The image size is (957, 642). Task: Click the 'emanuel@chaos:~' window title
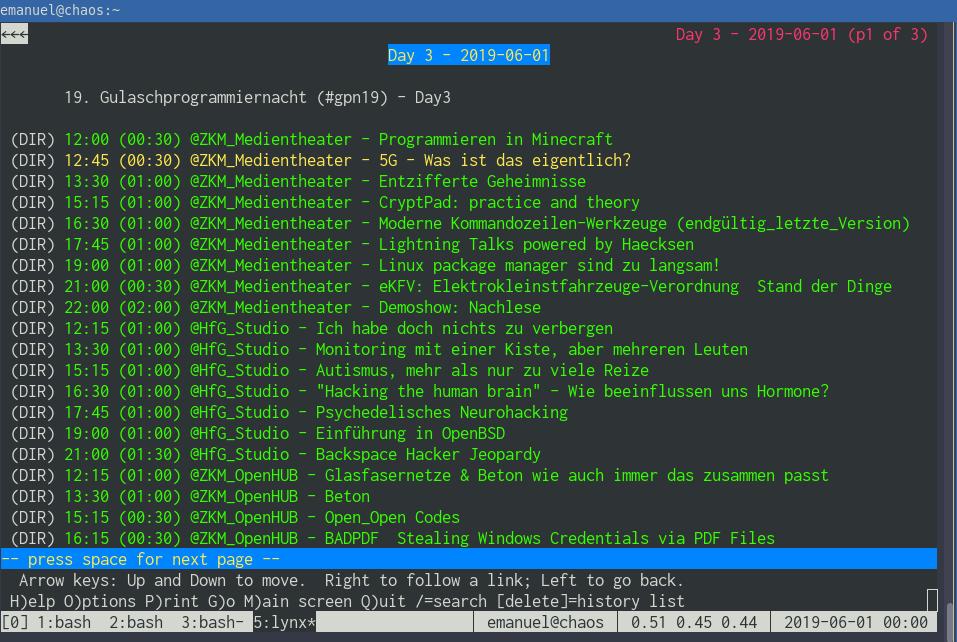[60, 10]
